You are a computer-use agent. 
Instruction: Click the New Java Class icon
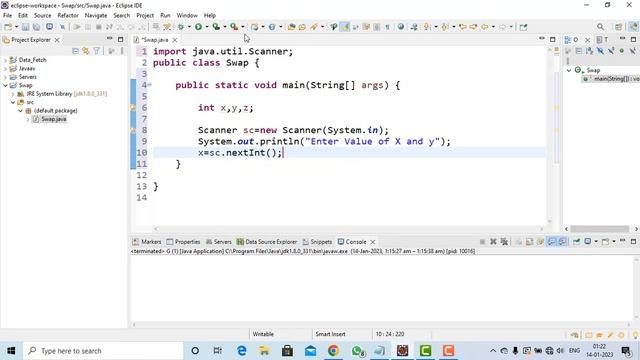(x=272, y=27)
